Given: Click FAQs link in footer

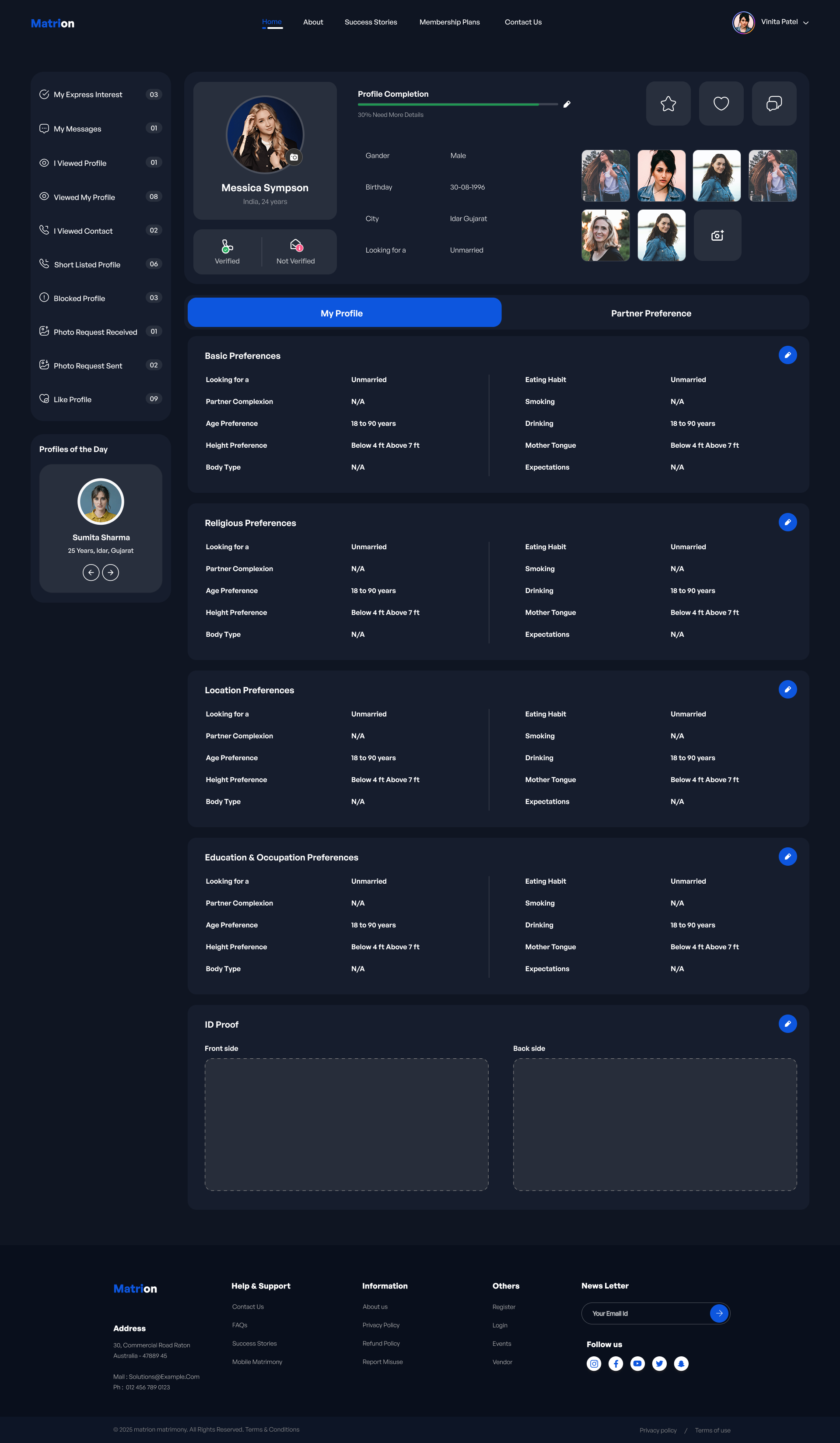Looking at the screenshot, I should tap(240, 1325).
